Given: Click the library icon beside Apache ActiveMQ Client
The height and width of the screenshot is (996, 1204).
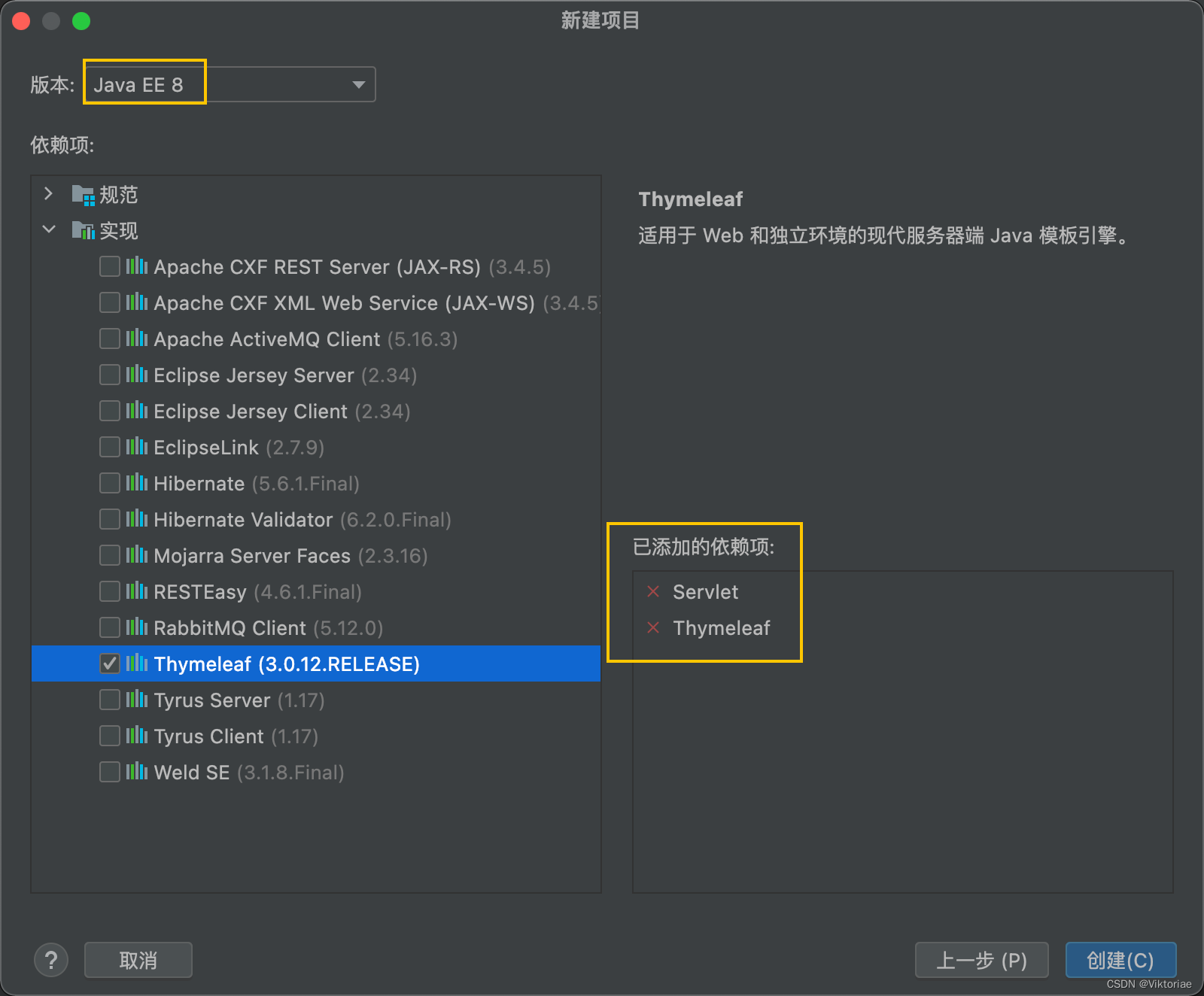Looking at the screenshot, I should click(137, 338).
